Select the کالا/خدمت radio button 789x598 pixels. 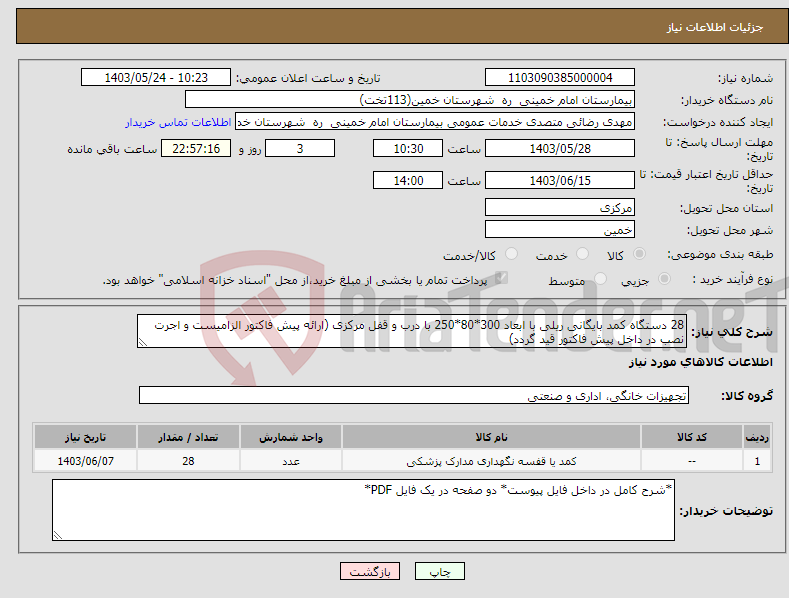[511, 254]
